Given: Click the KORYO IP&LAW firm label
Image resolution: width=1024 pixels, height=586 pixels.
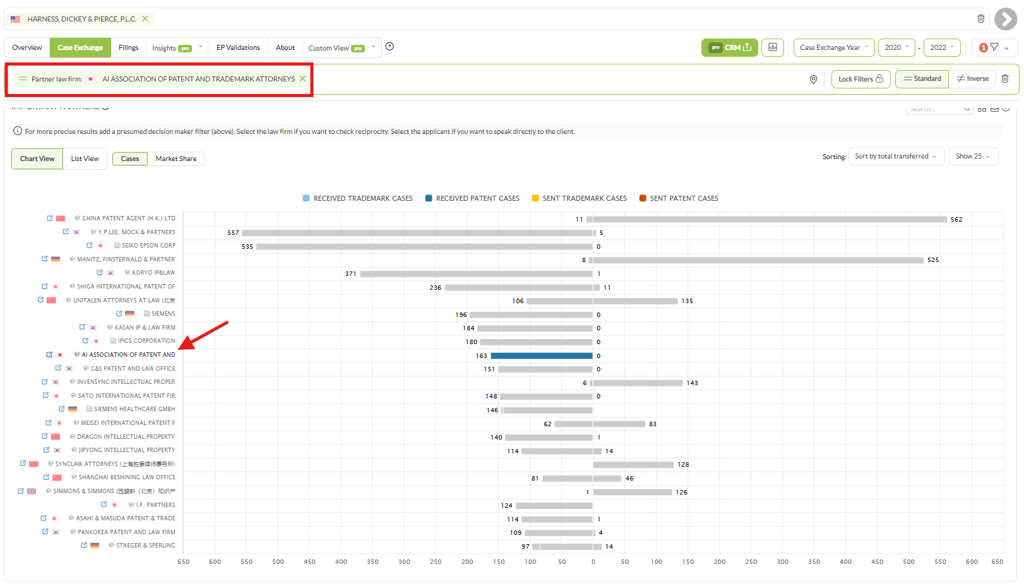Looking at the screenshot, I should tap(153, 273).
